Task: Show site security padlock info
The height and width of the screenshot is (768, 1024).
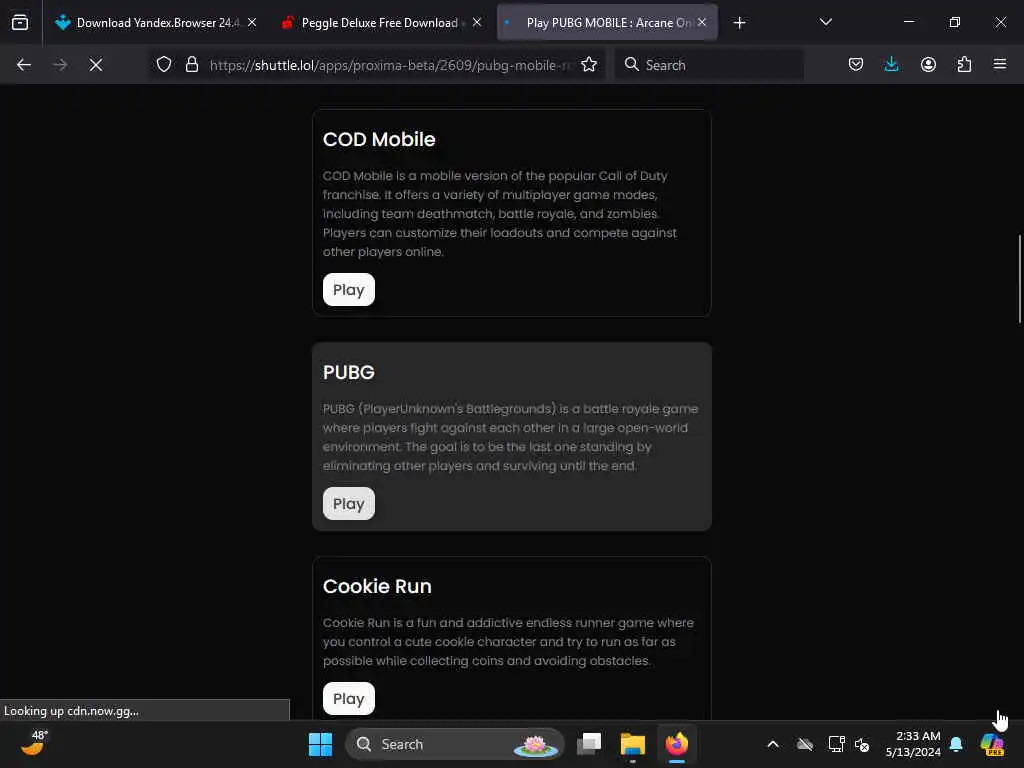Action: [x=191, y=65]
